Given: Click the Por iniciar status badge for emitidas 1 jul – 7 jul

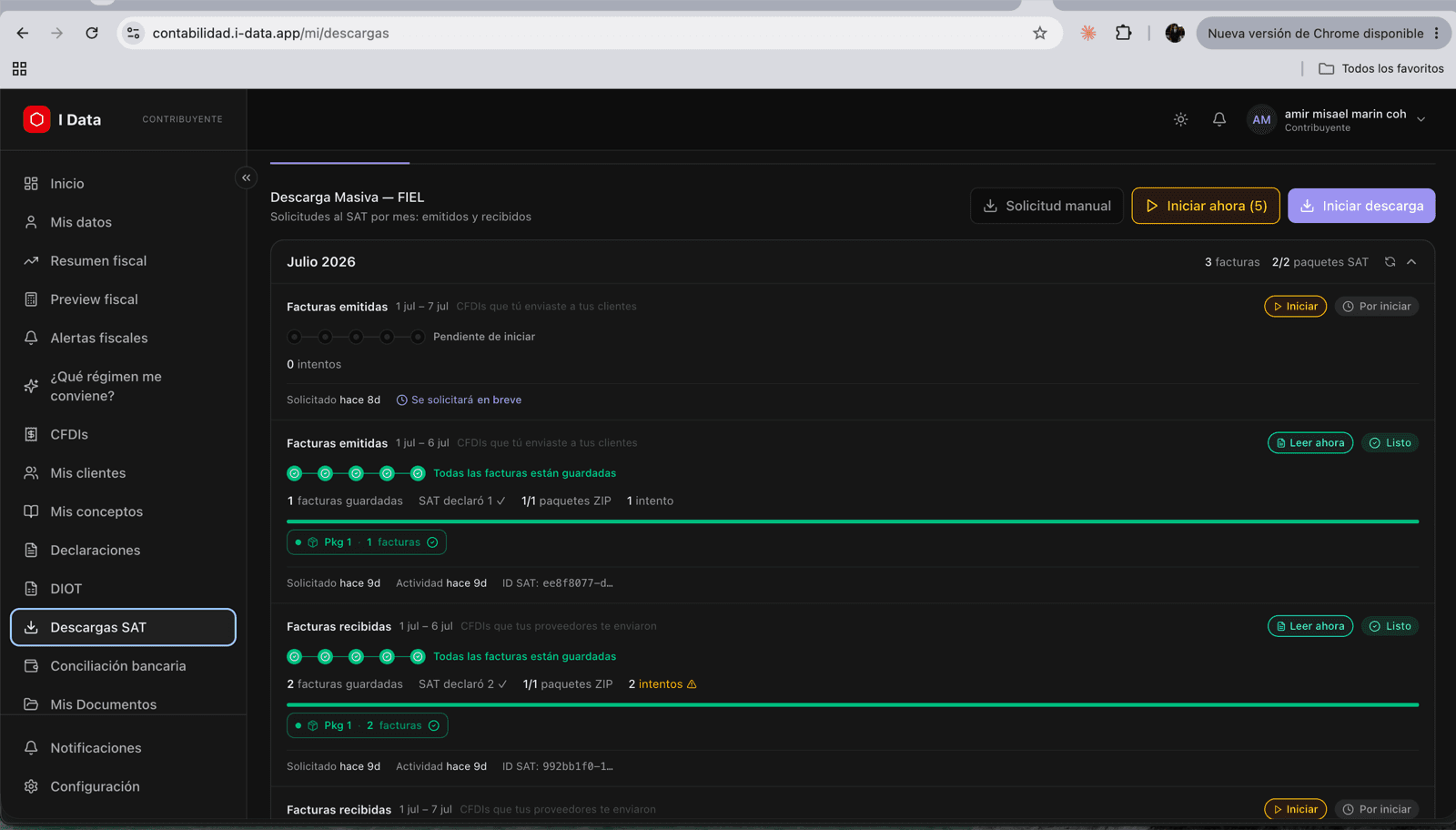Looking at the screenshot, I should coord(1377,307).
